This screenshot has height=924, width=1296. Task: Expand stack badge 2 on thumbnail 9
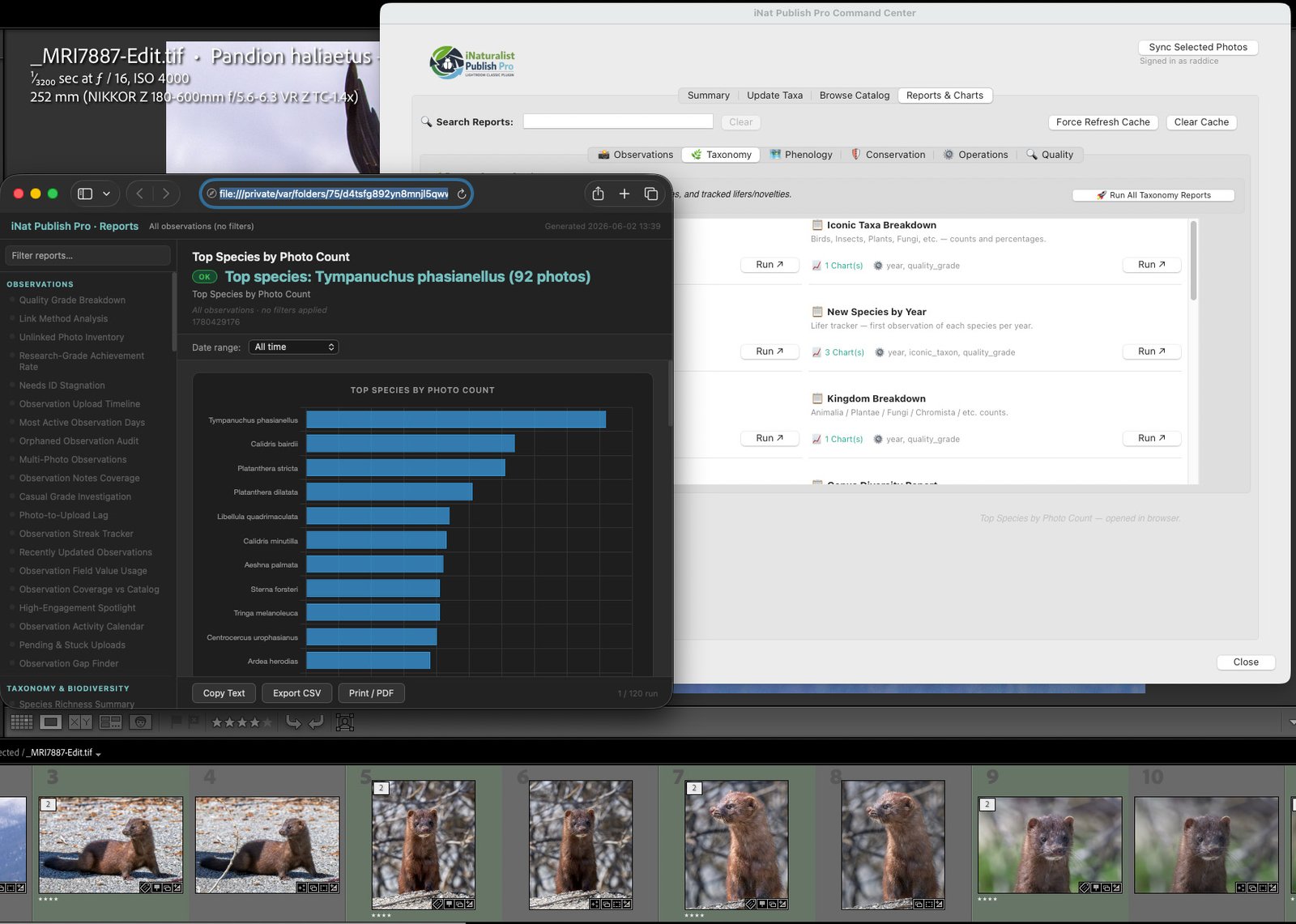point(987,804)
